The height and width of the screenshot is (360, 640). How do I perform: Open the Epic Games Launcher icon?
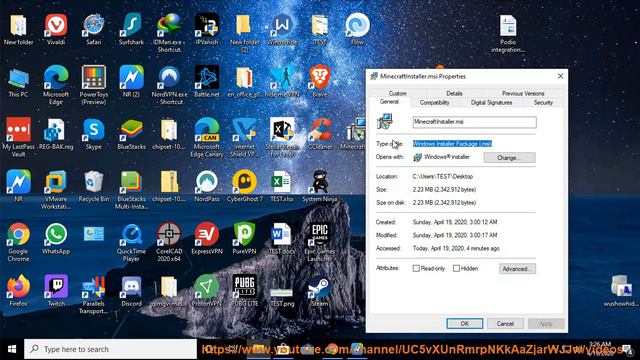[320, 242]
